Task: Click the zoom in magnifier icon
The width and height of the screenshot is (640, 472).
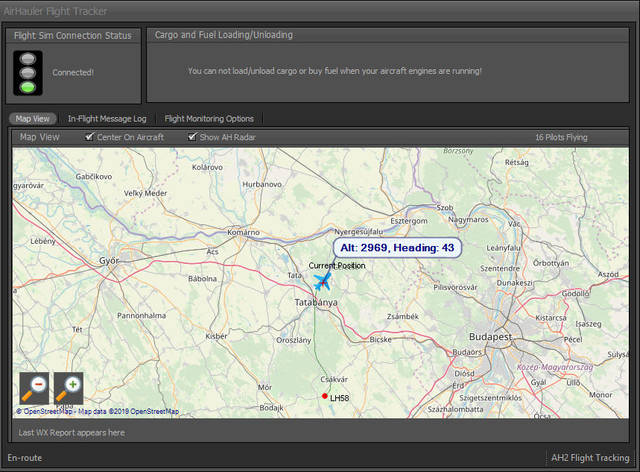Action: click(x=69, y=388)
